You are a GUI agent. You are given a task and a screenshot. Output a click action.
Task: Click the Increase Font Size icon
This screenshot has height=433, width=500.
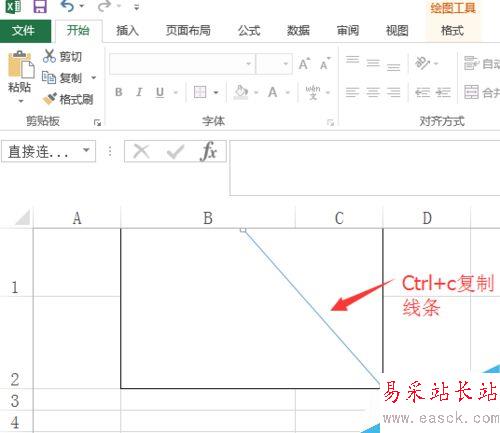click(304, 64)
